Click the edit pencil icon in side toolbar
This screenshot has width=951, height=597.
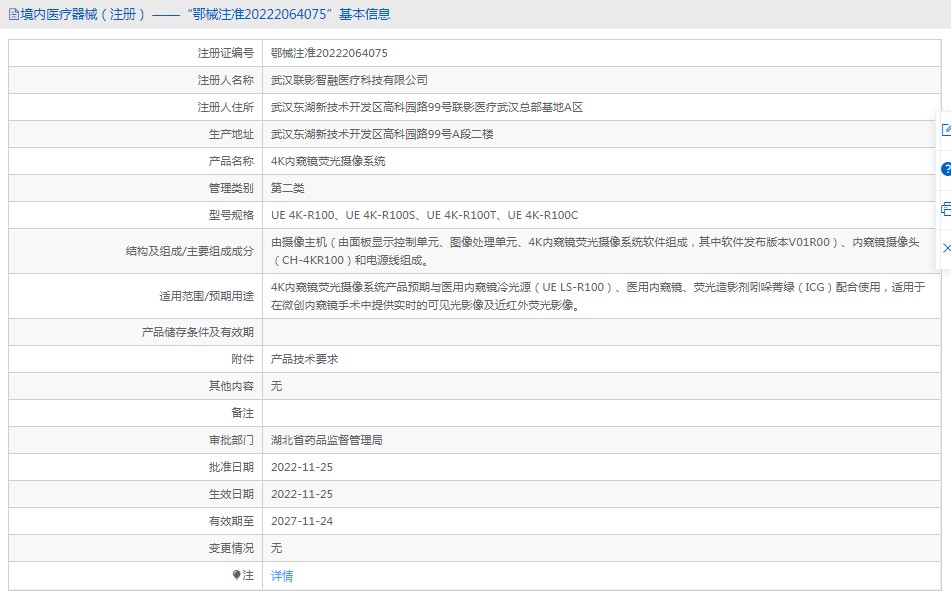946,130
